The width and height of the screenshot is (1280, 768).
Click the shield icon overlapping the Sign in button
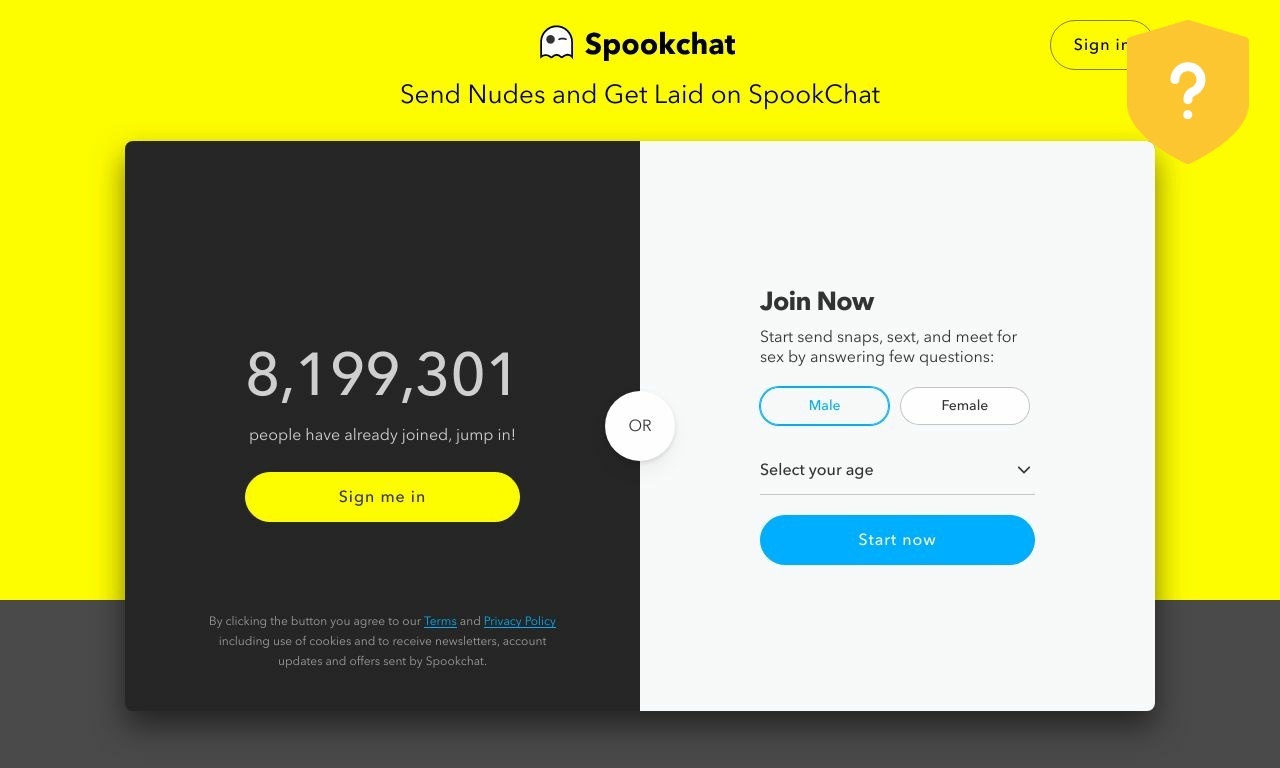click(x=1188, y=90)
